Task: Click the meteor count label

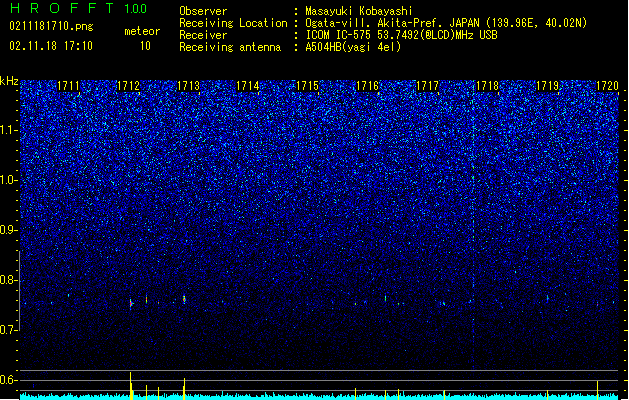Action: tap(142, 31)
